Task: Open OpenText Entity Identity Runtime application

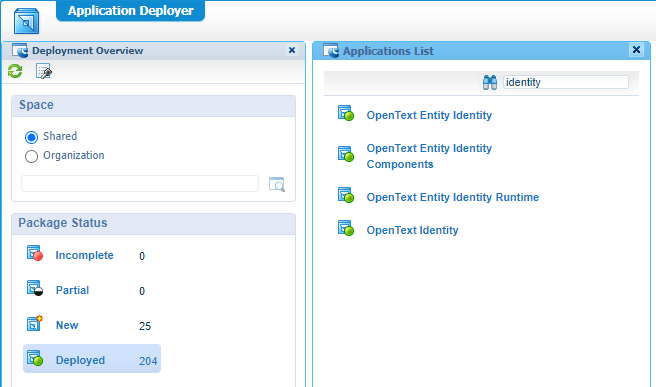Action: point(453,197)
